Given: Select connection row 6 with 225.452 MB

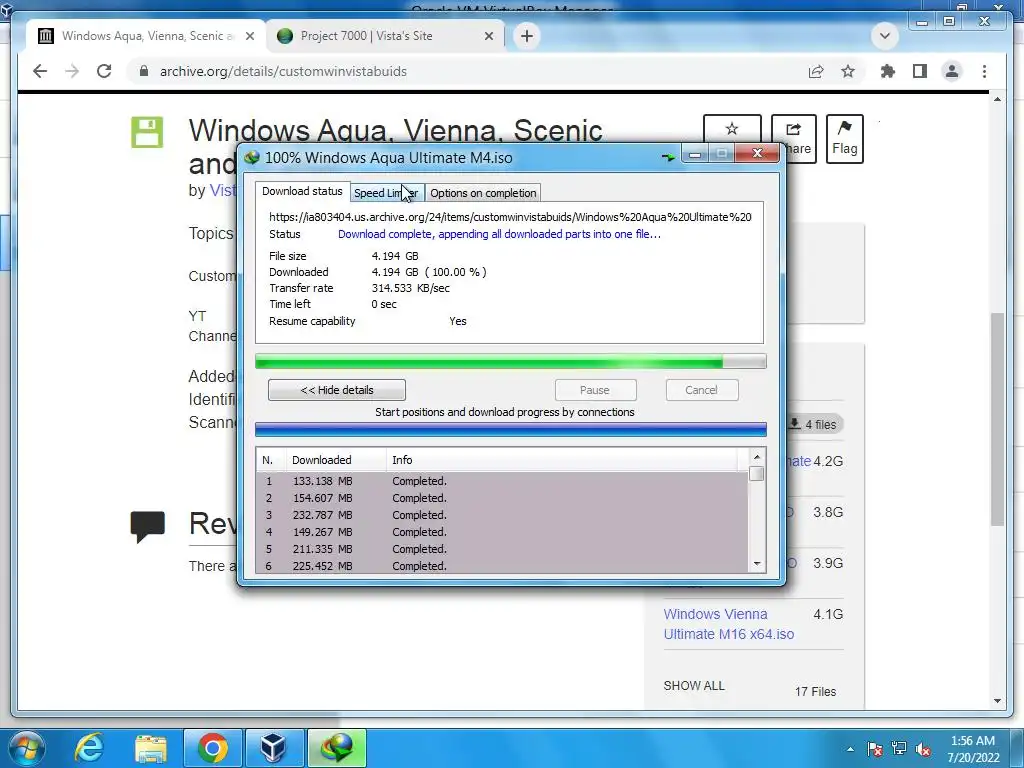Looking at the screenshot, I should [x=502, y=566].
